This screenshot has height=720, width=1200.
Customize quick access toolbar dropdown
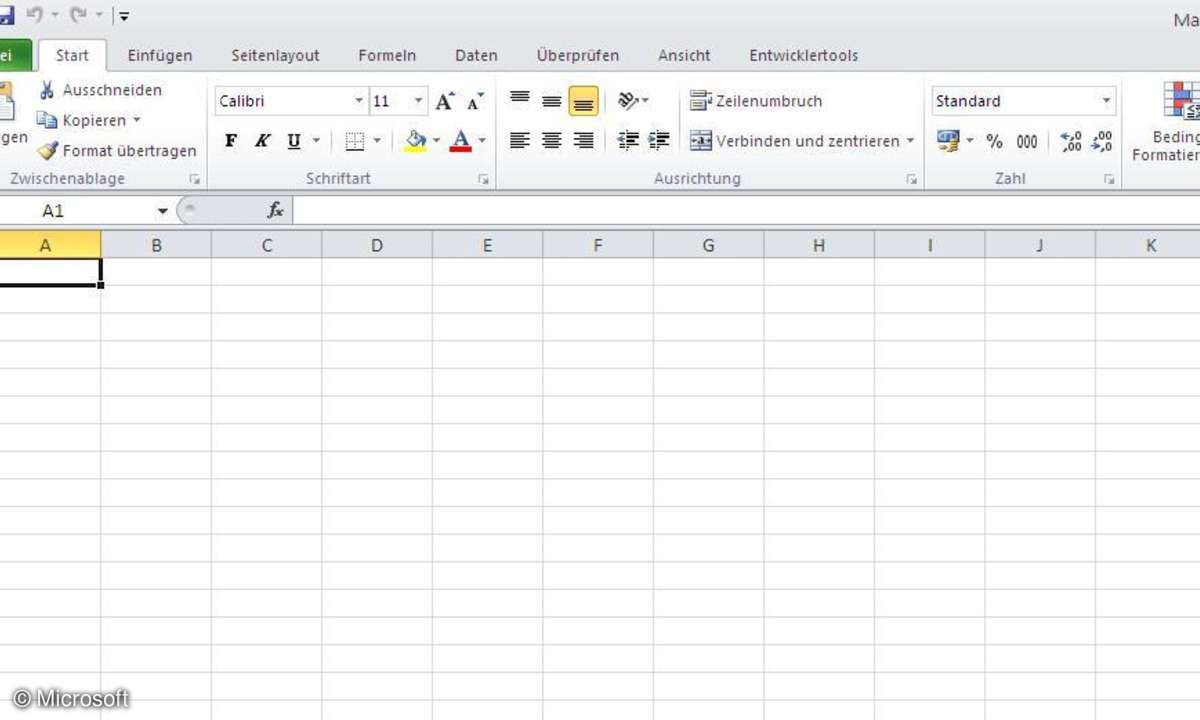point(124,16)
